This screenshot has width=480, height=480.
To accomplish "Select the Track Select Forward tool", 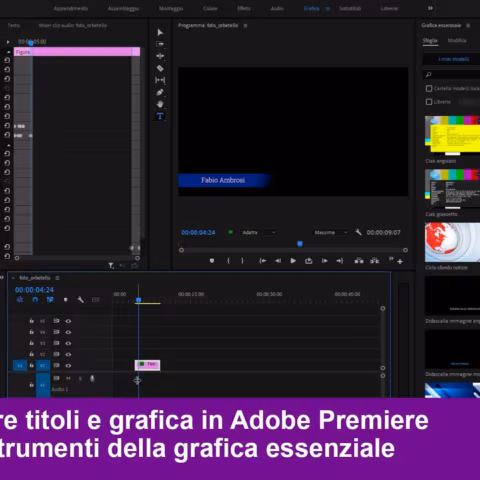I will (160, 44).
